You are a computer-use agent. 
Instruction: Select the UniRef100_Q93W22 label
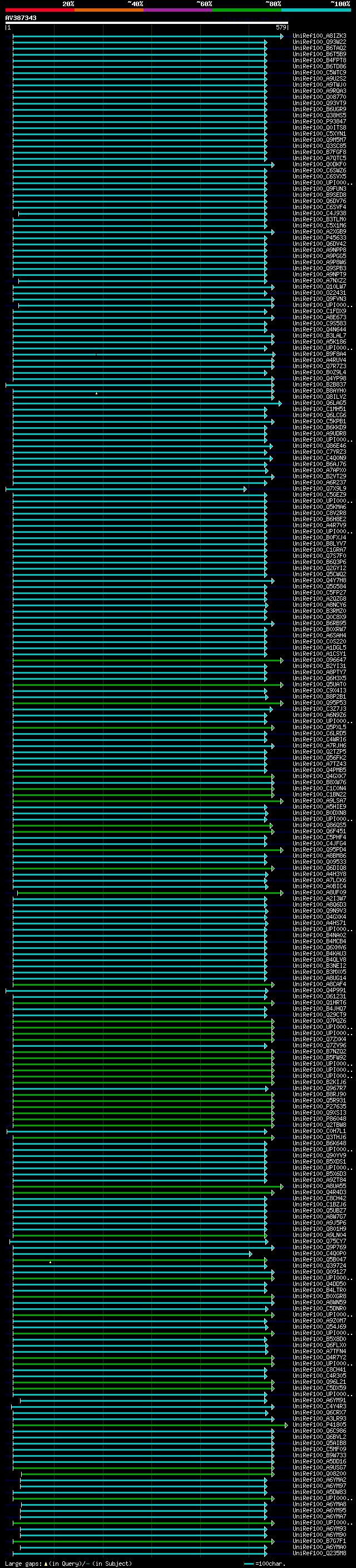point(319,43)
